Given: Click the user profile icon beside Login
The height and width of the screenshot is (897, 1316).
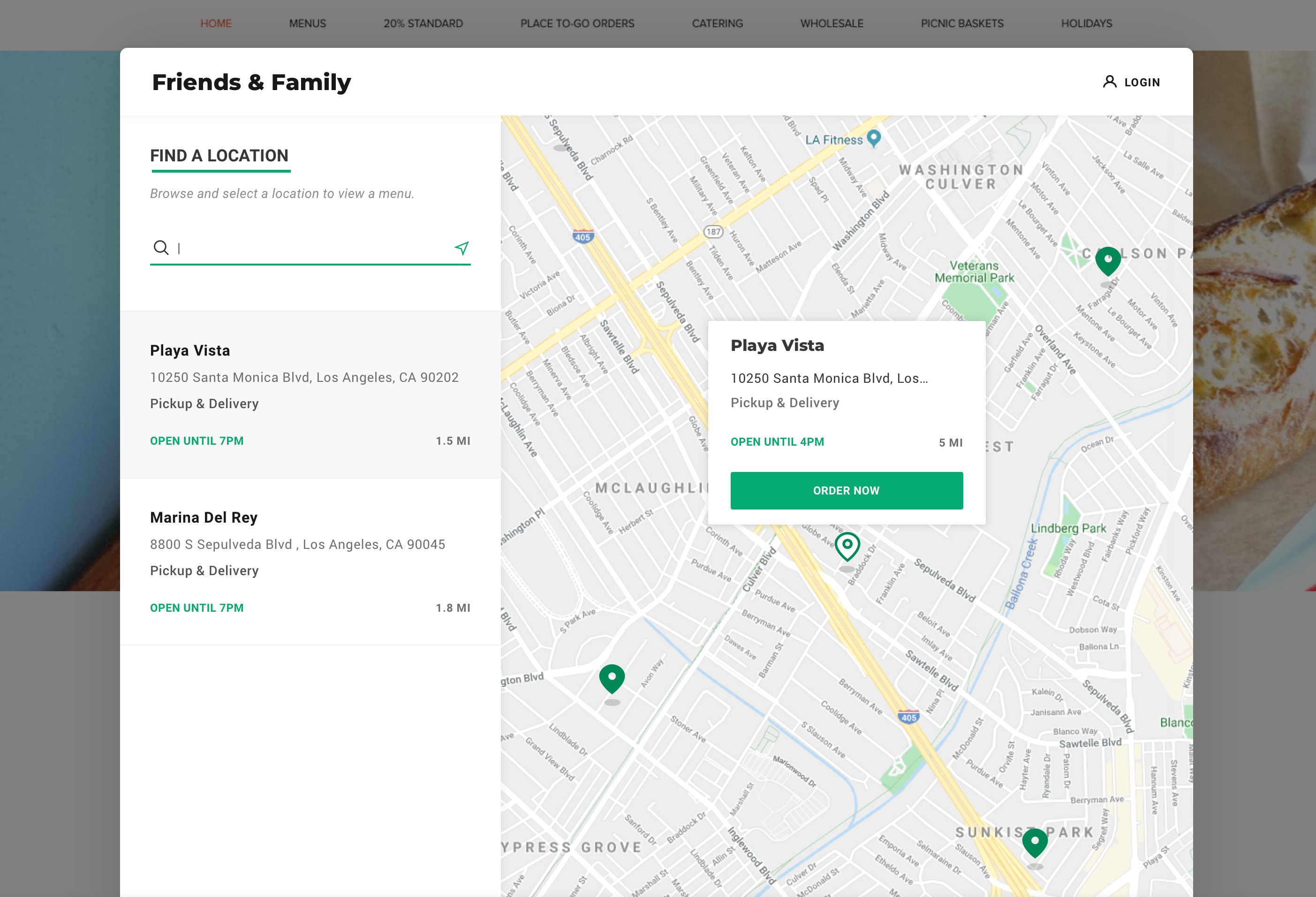Looking at the screenshot, I should pos(1109,82).
